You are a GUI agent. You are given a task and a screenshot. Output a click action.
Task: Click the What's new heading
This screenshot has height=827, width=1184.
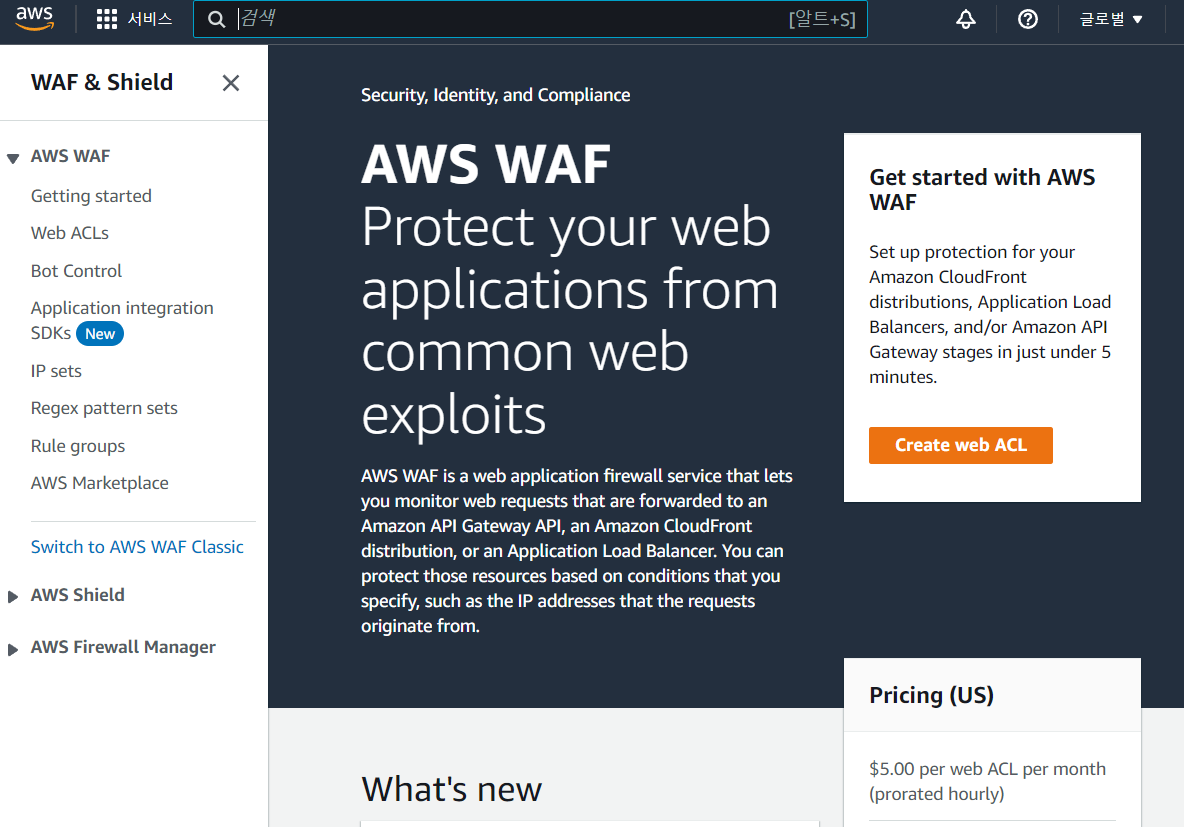[x=452, y=789]
